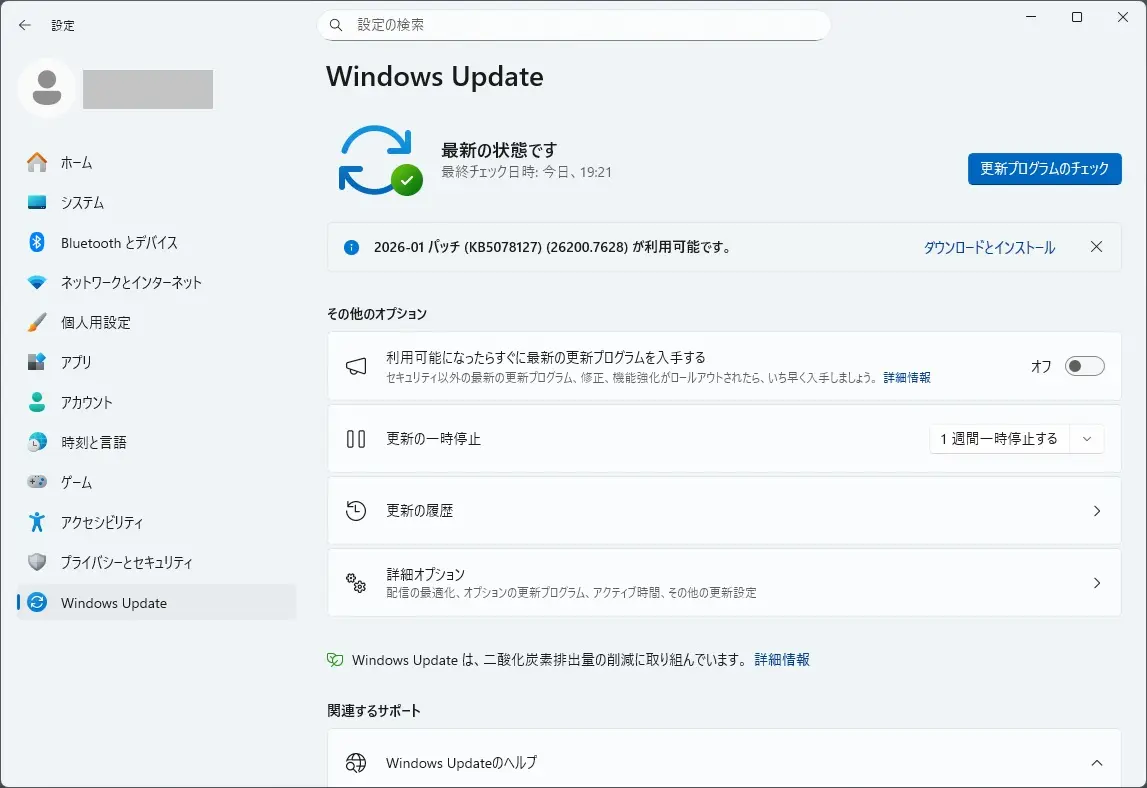Click the 設定の検索 search field
The width and height of the screenshot is (1147, 788).
coord(574,24)
